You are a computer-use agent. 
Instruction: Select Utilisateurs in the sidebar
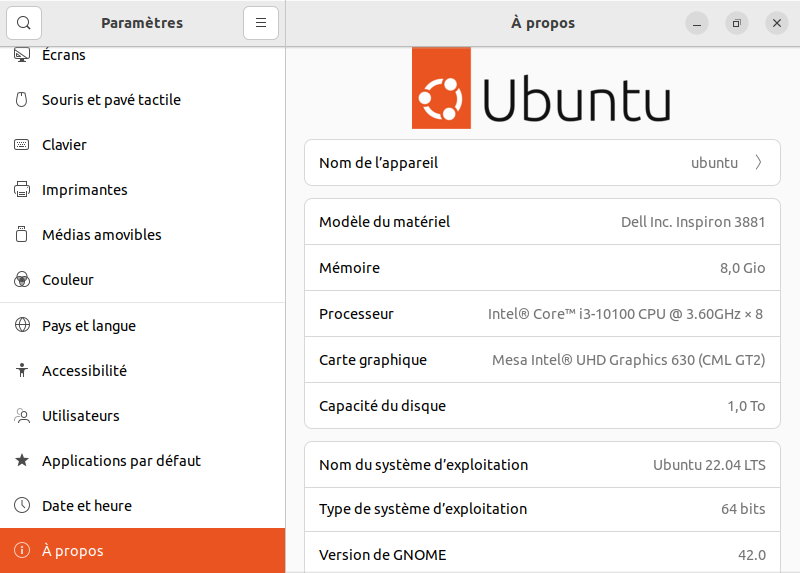(x=80, y=416)
